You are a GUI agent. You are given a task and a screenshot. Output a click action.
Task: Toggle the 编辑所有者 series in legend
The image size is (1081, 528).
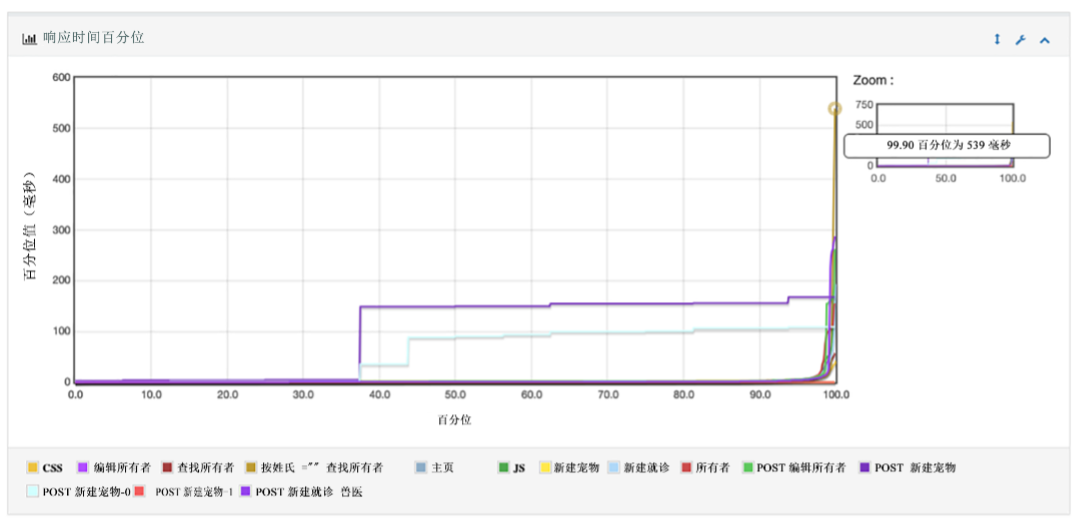122,467
